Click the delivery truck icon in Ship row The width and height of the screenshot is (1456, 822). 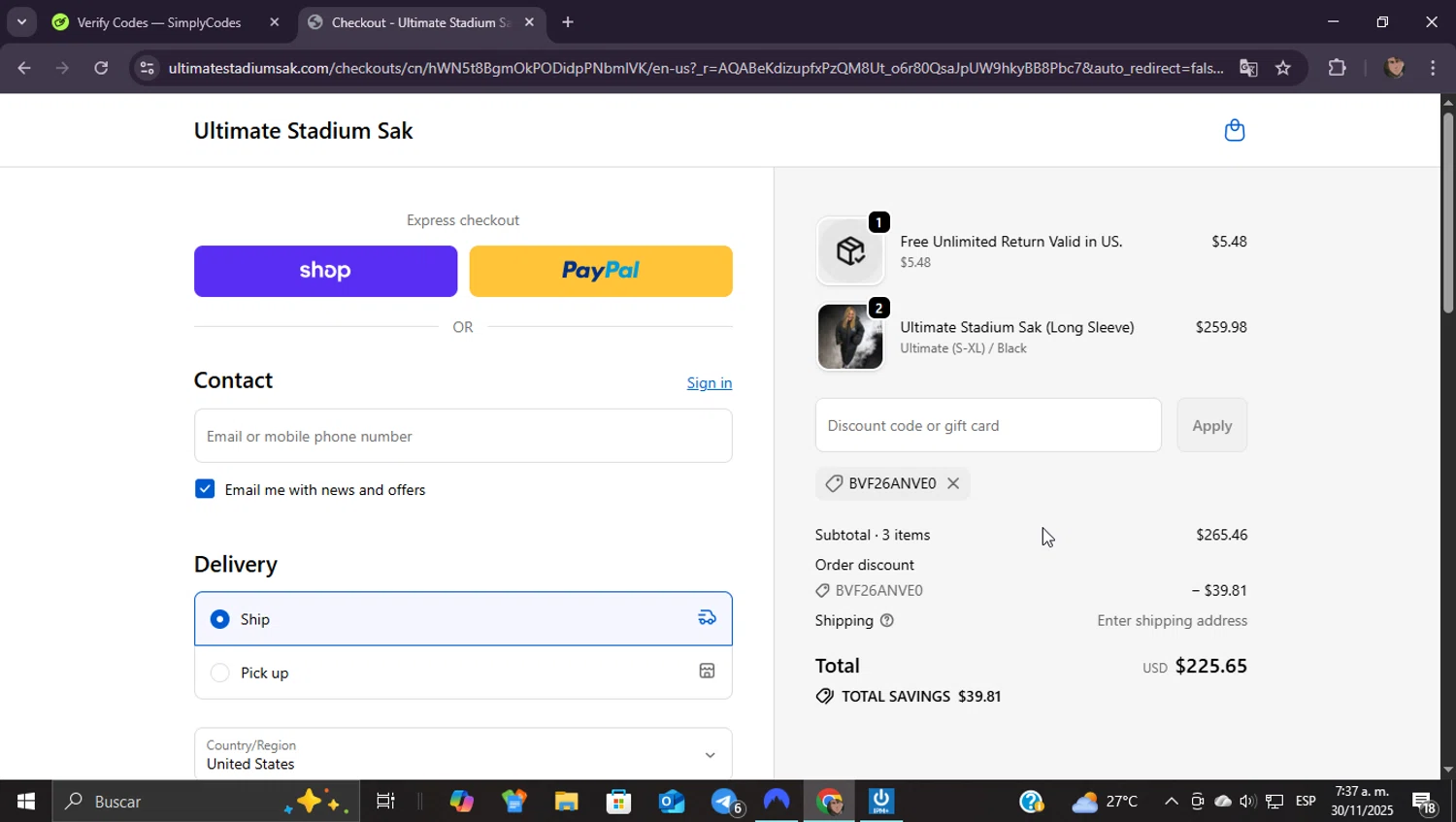pyautogui.click(x=708, y=618)
